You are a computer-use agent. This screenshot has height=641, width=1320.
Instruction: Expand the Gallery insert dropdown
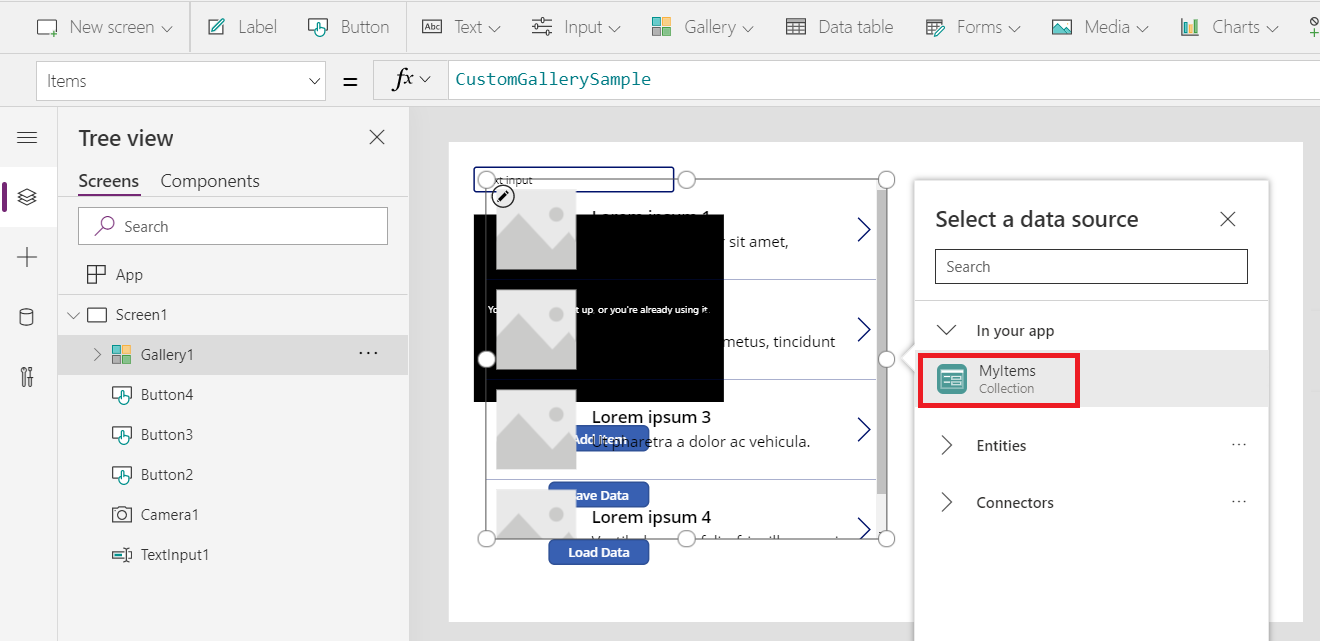click(703, 27)
